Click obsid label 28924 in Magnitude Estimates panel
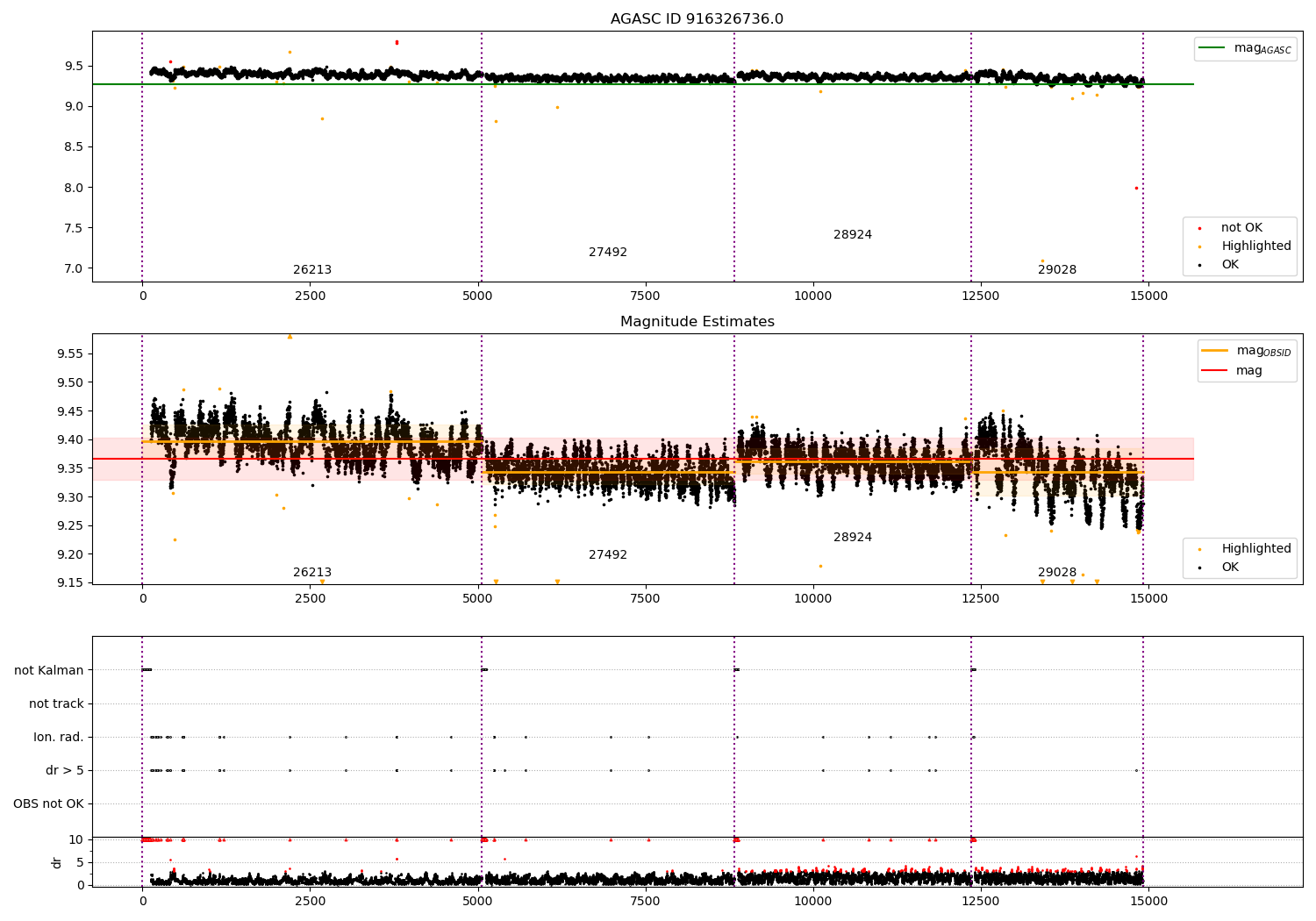The width and height of the screenshot is (1316, 921). tap(853, 538)
